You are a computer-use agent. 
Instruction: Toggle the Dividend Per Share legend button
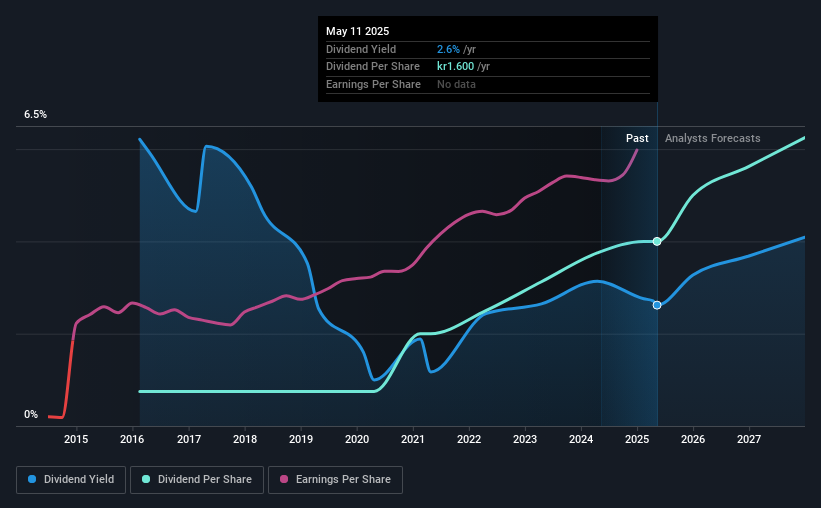click(197, 480)
